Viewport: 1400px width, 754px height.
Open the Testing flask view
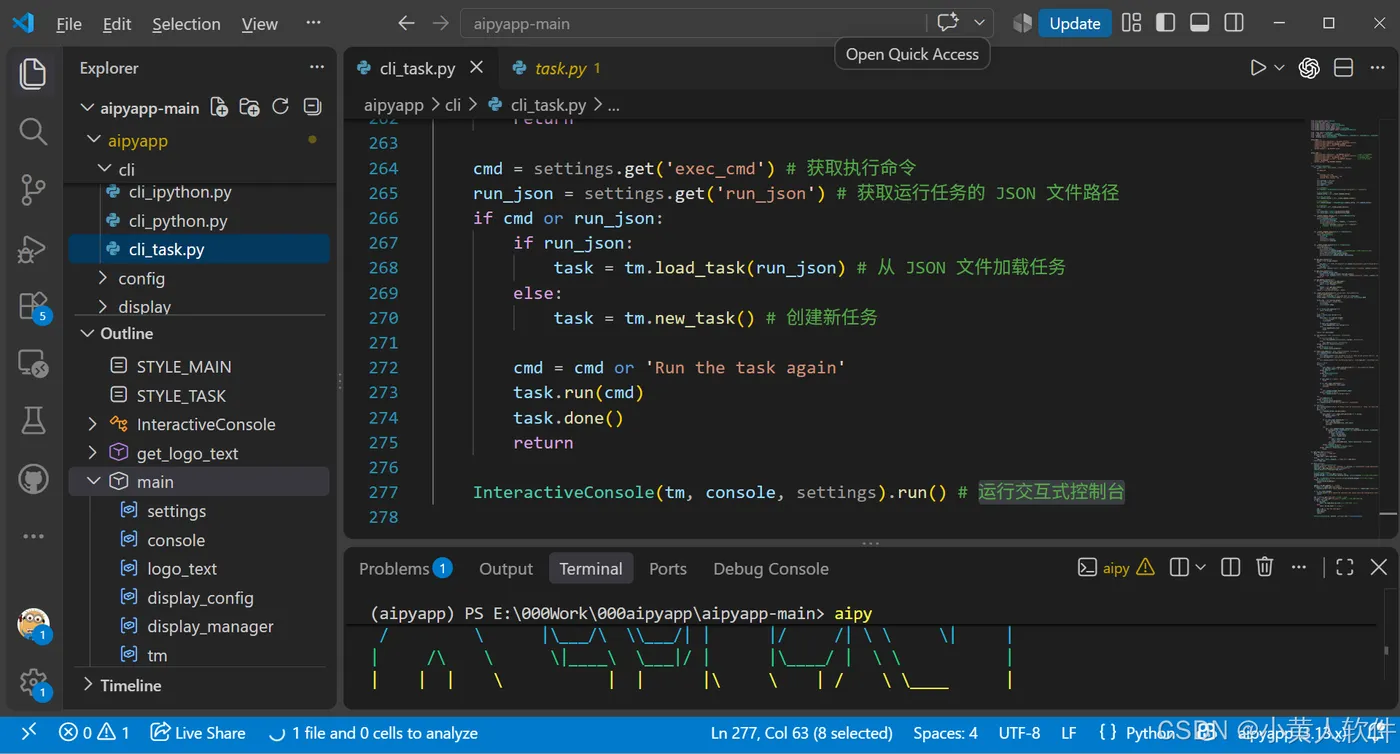33,421
